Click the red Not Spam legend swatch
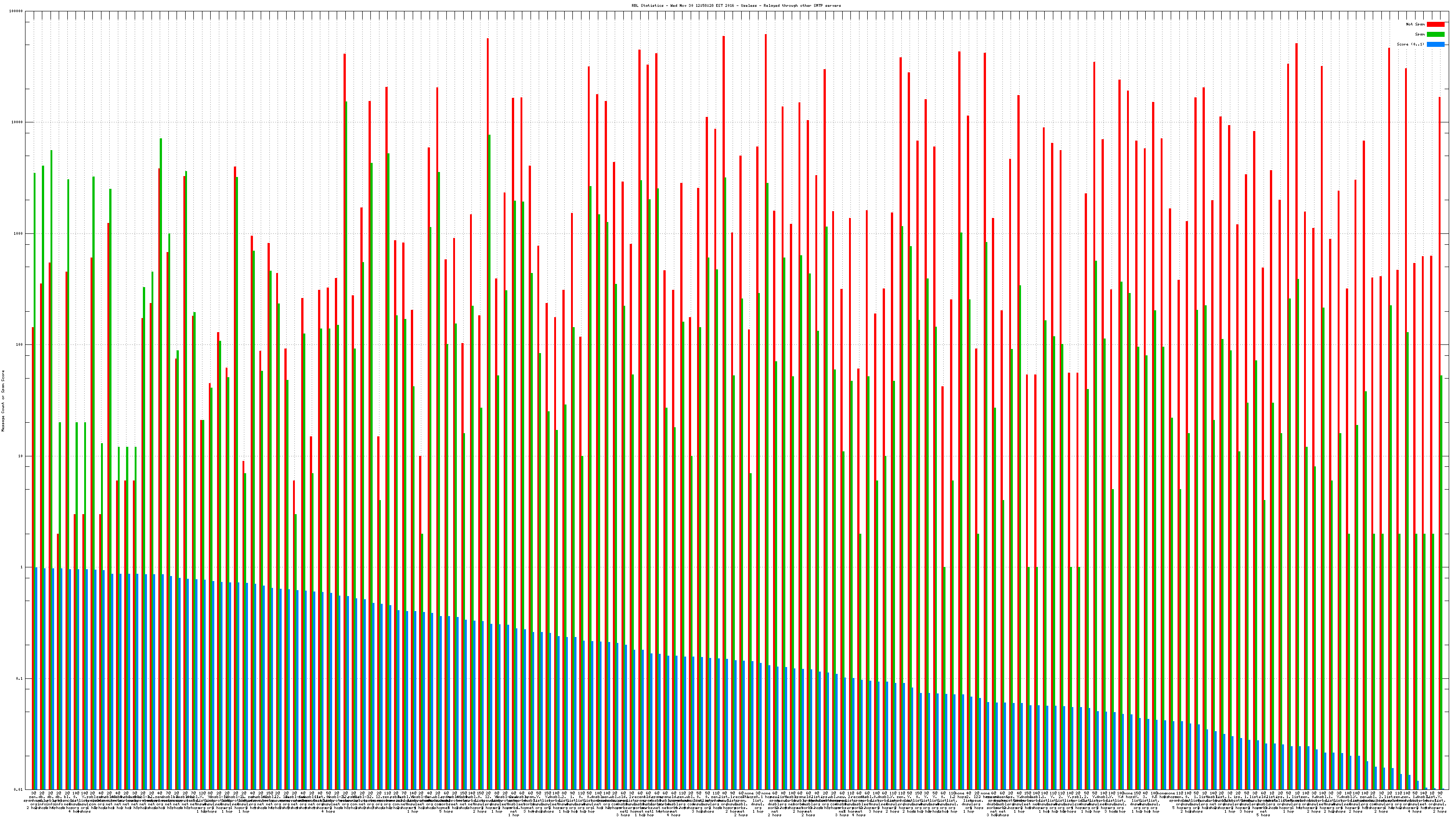Viewport: 1456px width, 819px height. click(1435, 24)
